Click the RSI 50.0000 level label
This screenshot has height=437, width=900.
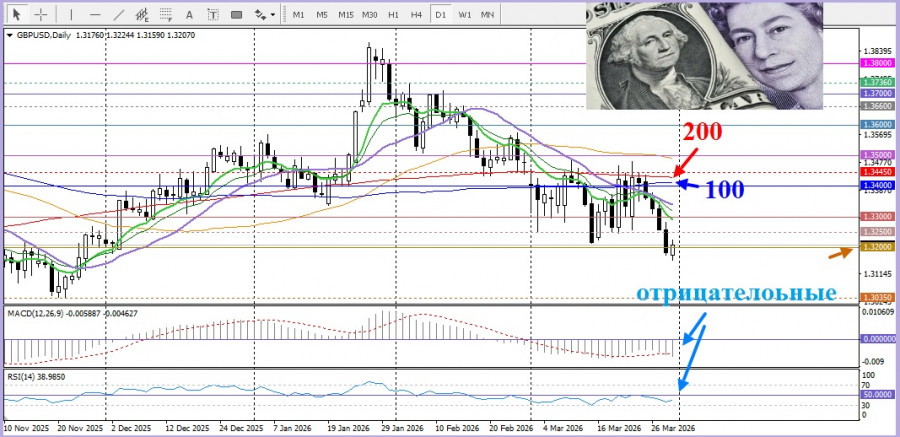[878, 395]
